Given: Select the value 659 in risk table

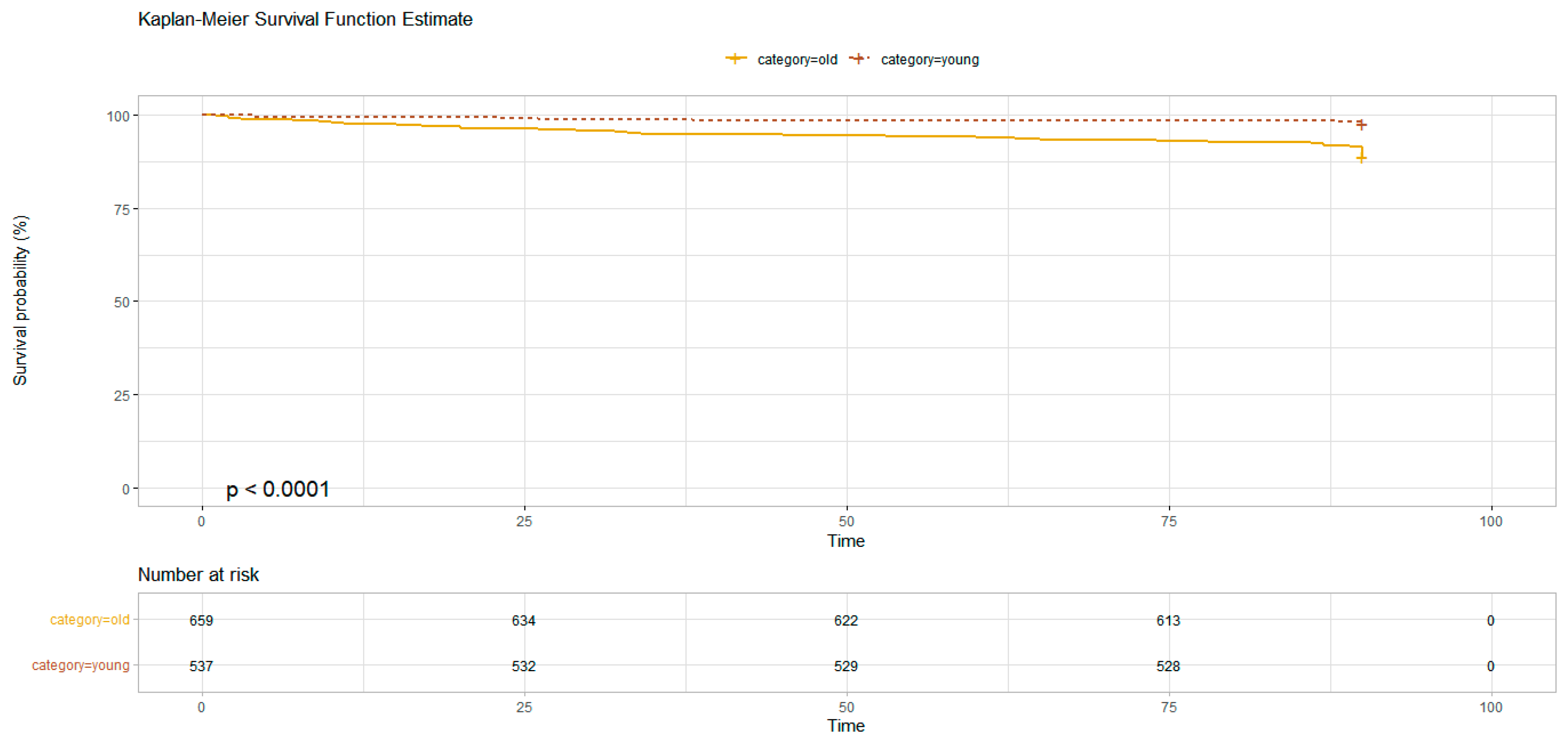Looking at the screenshot, I should [x=201, y=621].
